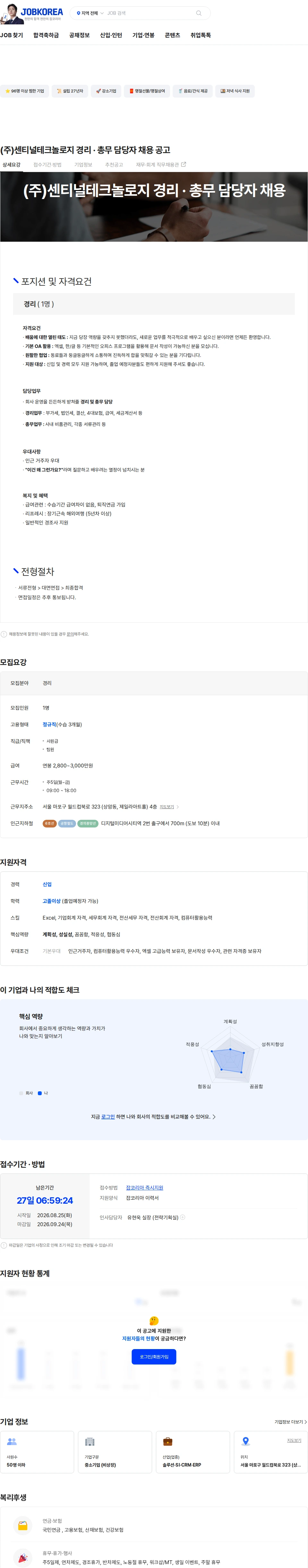Open the 신입·인턴 menu

point(111,35)
